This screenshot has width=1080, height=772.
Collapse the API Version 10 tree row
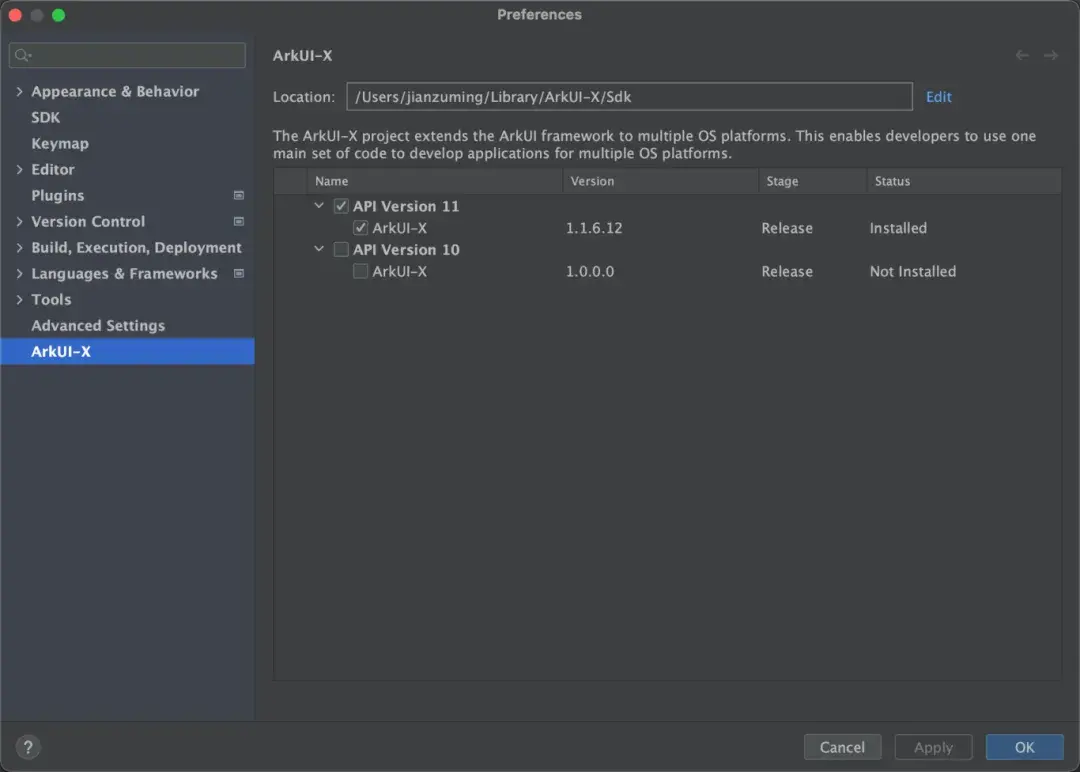pyautogui.click(x=319, y=250)
